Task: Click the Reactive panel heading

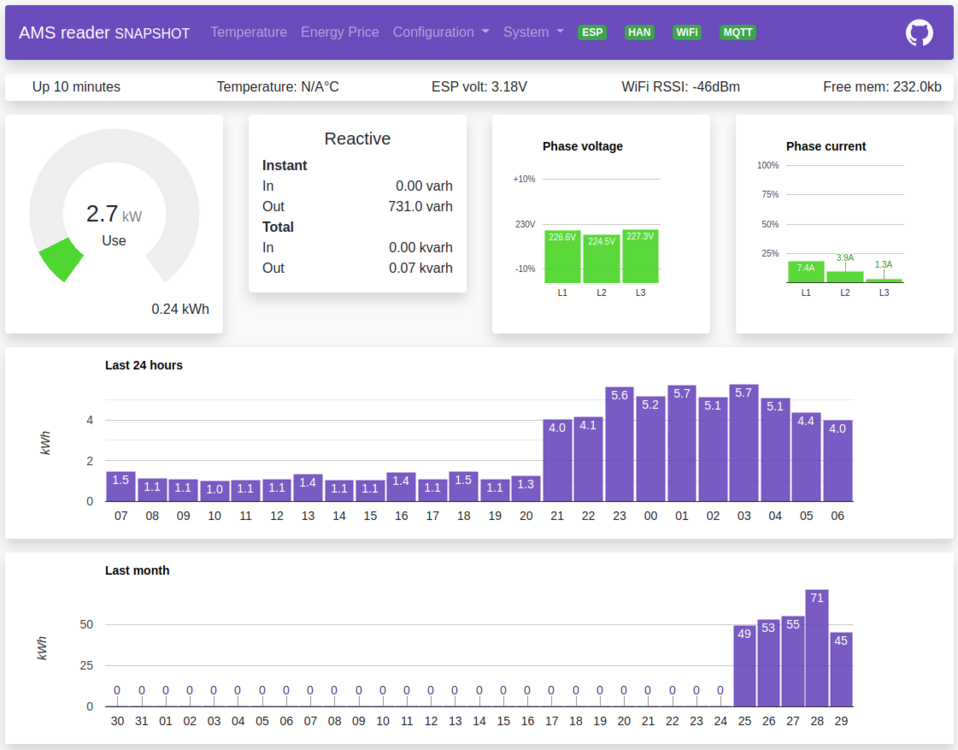Action: point(357,139)
